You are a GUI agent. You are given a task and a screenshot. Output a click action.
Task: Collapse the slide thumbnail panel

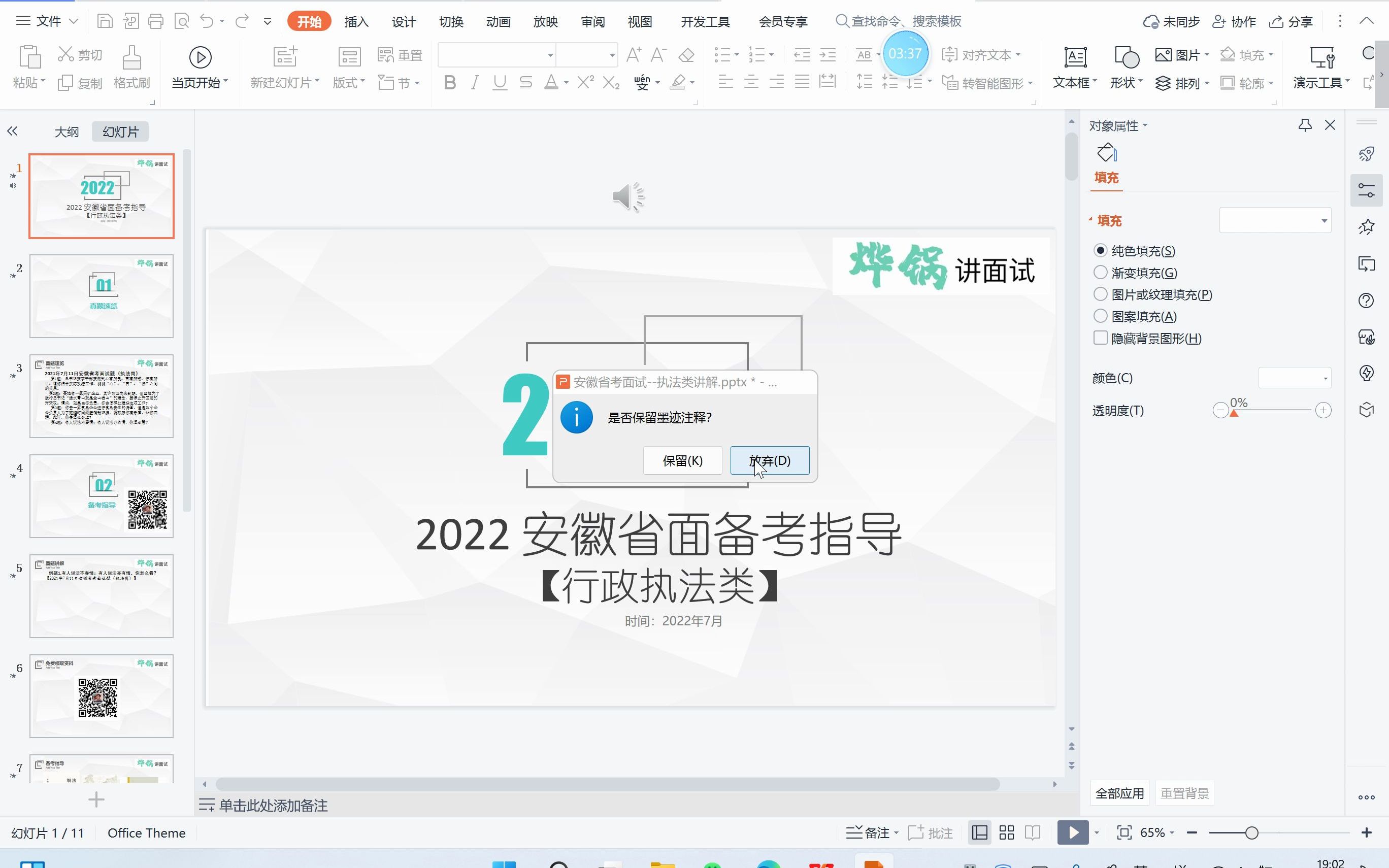[13, 131]
